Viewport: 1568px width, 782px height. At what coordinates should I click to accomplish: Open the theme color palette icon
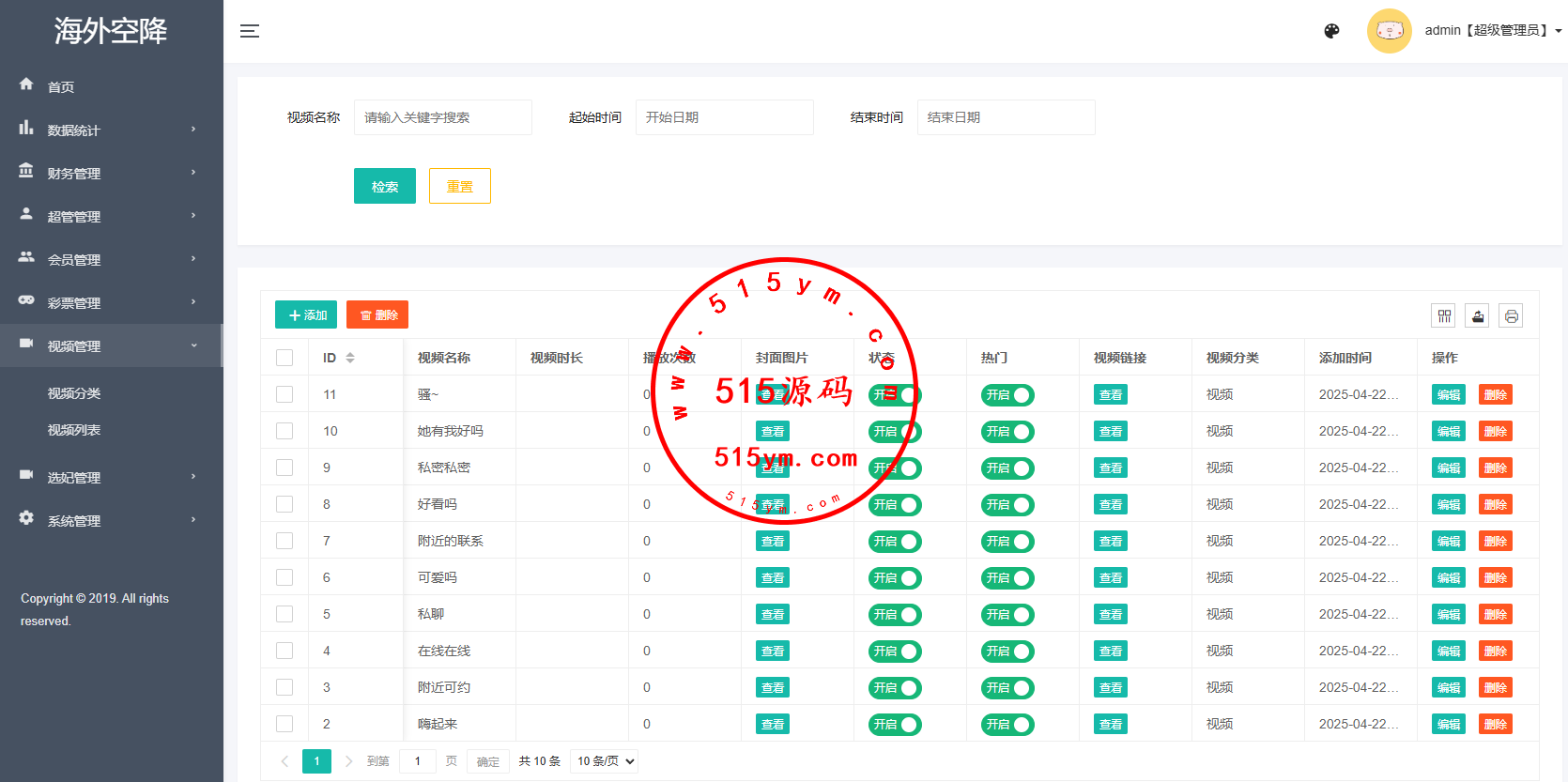coord(1331,31)
